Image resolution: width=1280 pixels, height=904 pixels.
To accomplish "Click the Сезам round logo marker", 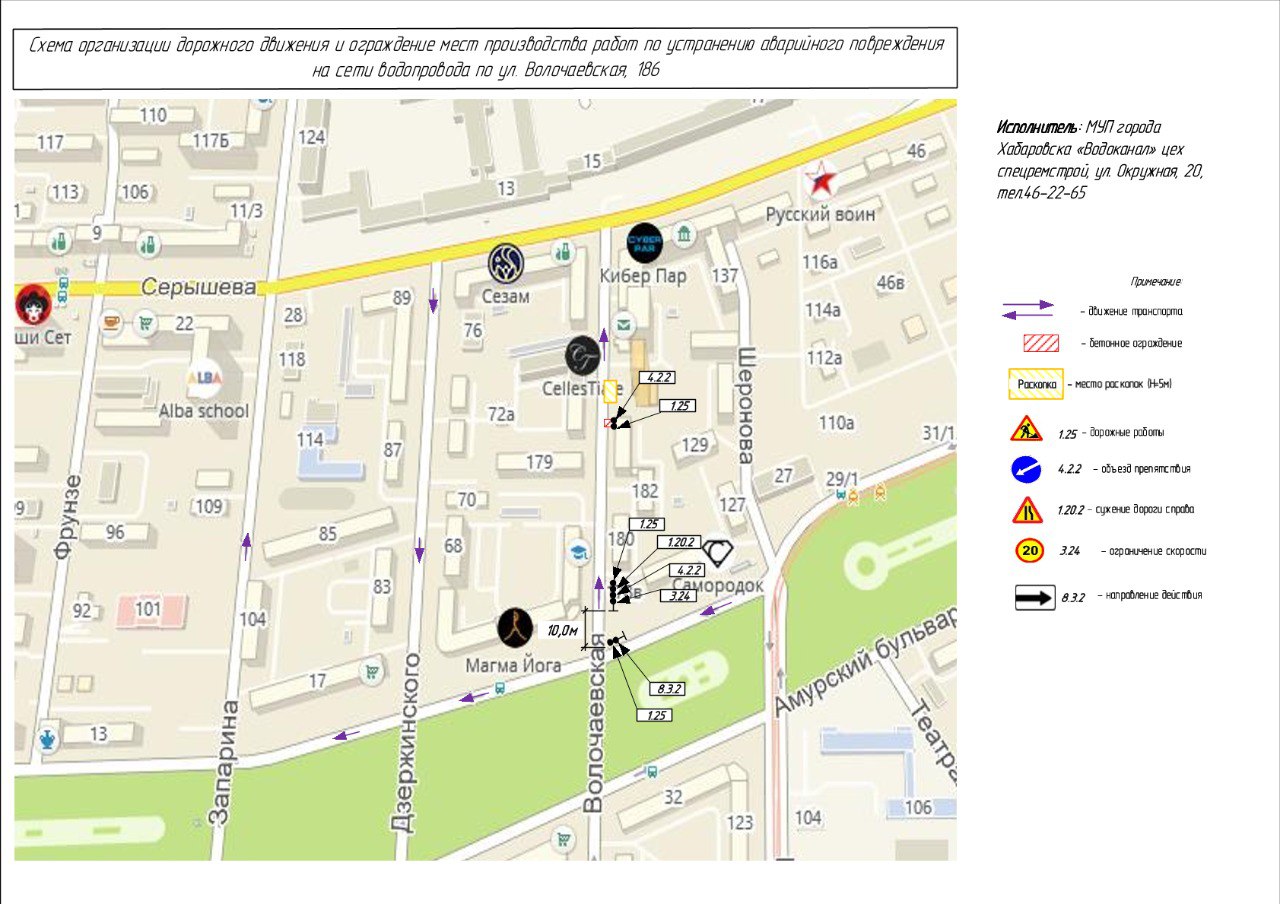I will click(506, 263).
